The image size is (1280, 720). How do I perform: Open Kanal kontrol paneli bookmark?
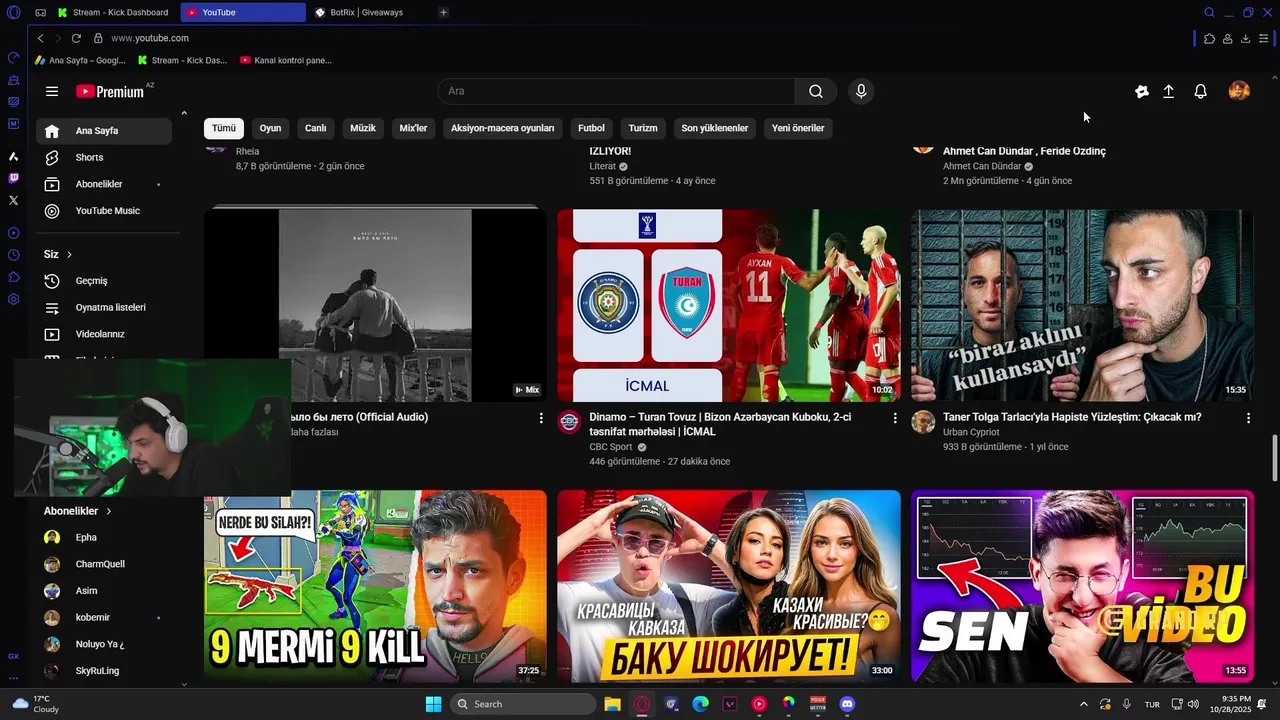tap(286, 60)
